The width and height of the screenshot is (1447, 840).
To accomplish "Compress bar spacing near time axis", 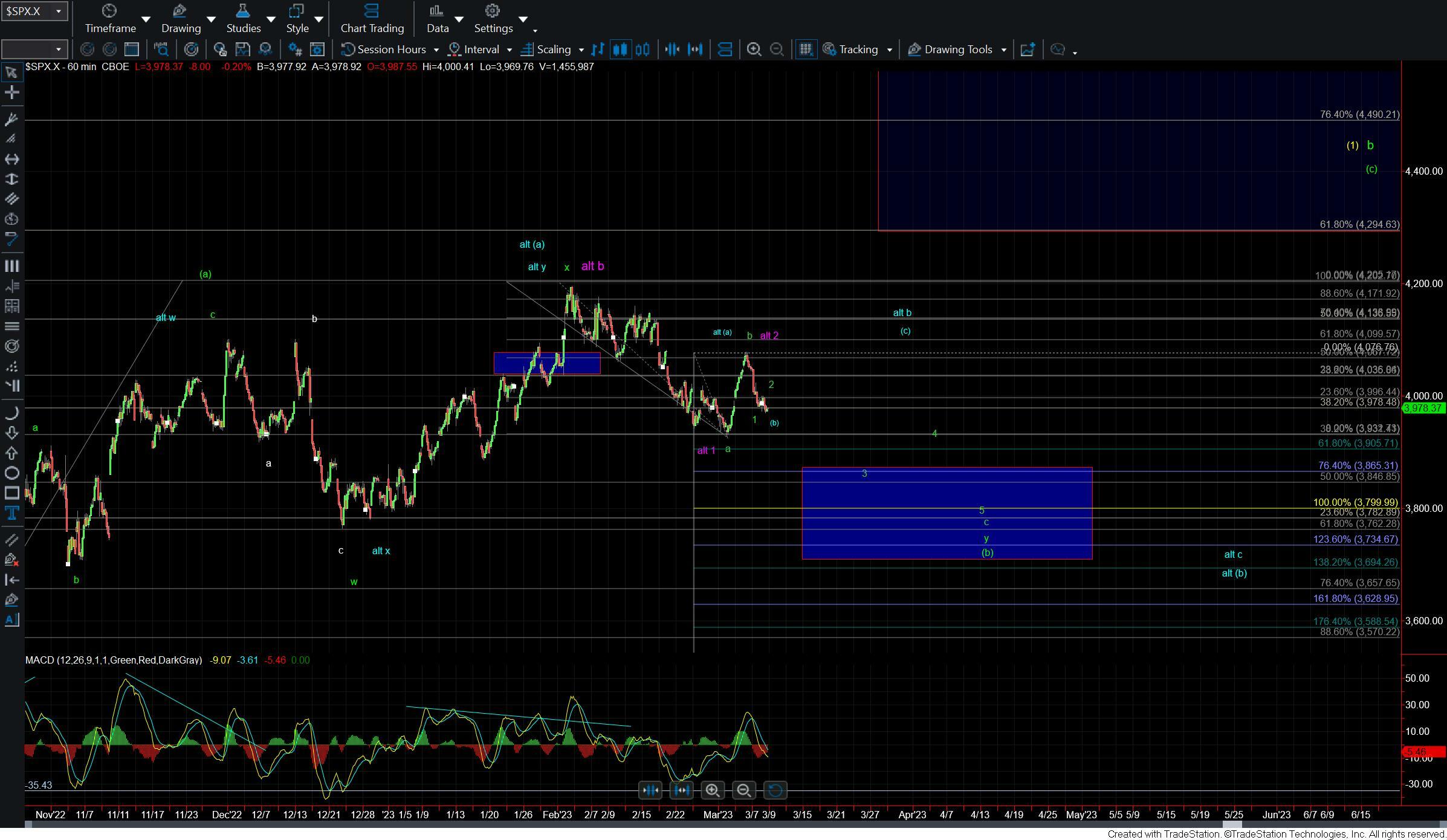I will 650,790.
